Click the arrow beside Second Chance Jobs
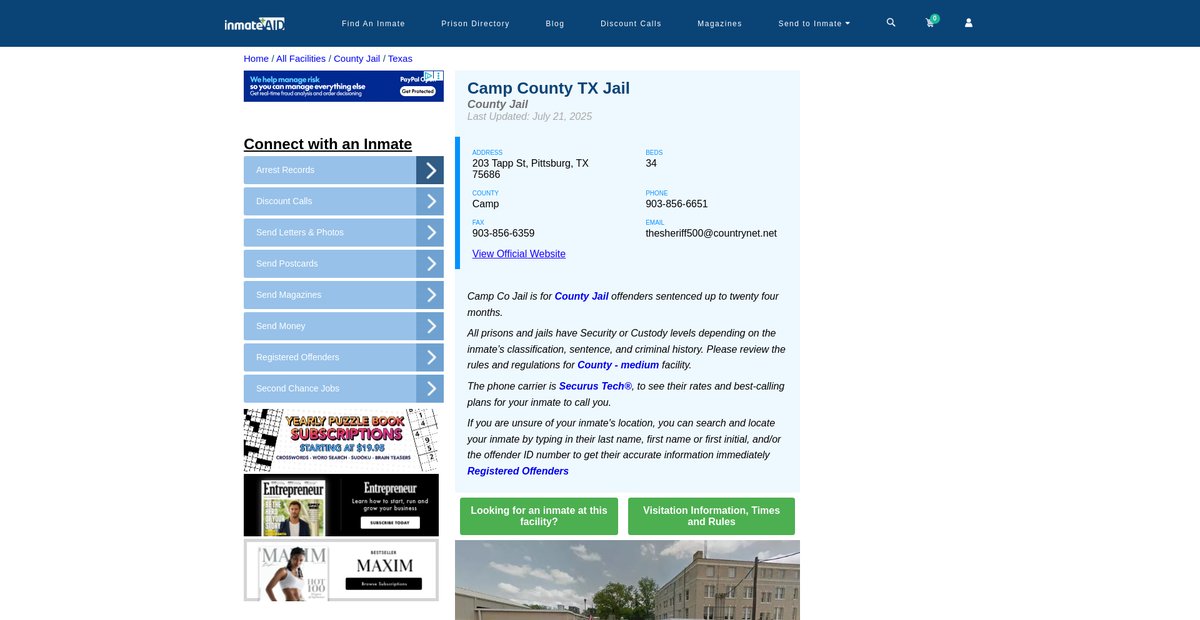Image resolution: width=1200 pixels, height=620 pixels. (430, 388)
